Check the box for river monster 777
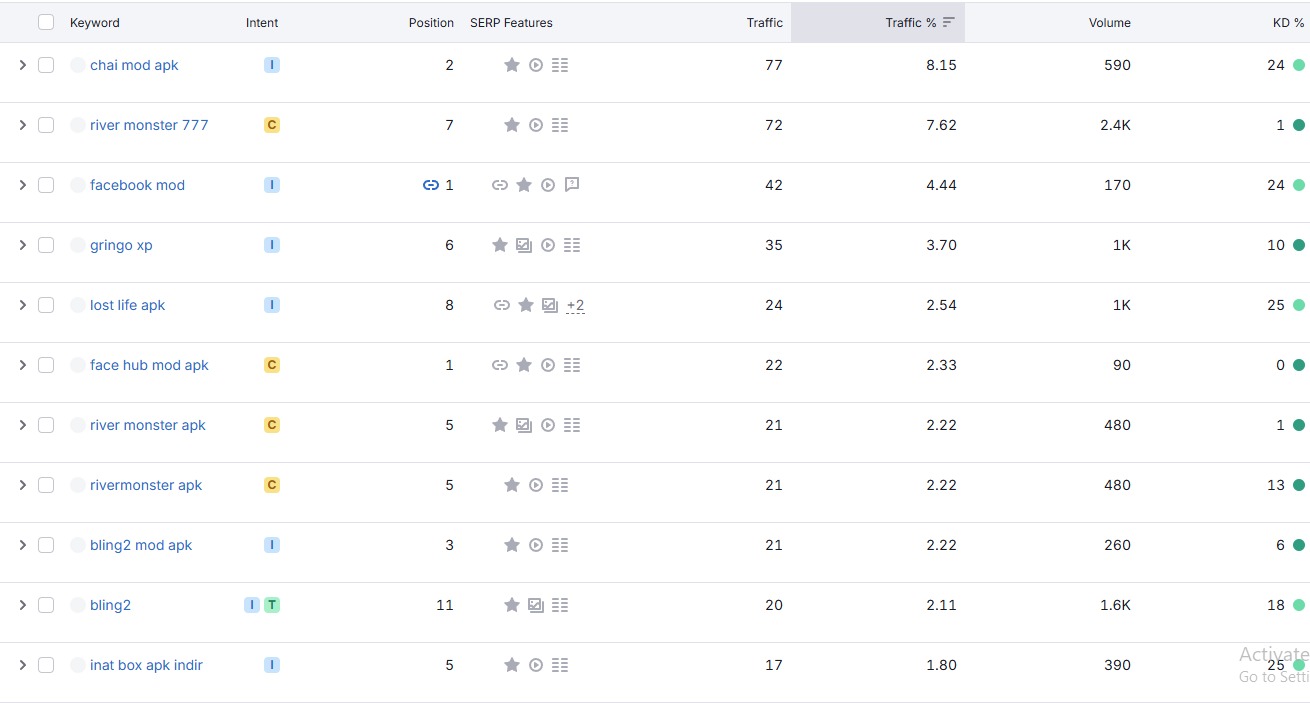Screen dimensions: 1310x703 46,125
